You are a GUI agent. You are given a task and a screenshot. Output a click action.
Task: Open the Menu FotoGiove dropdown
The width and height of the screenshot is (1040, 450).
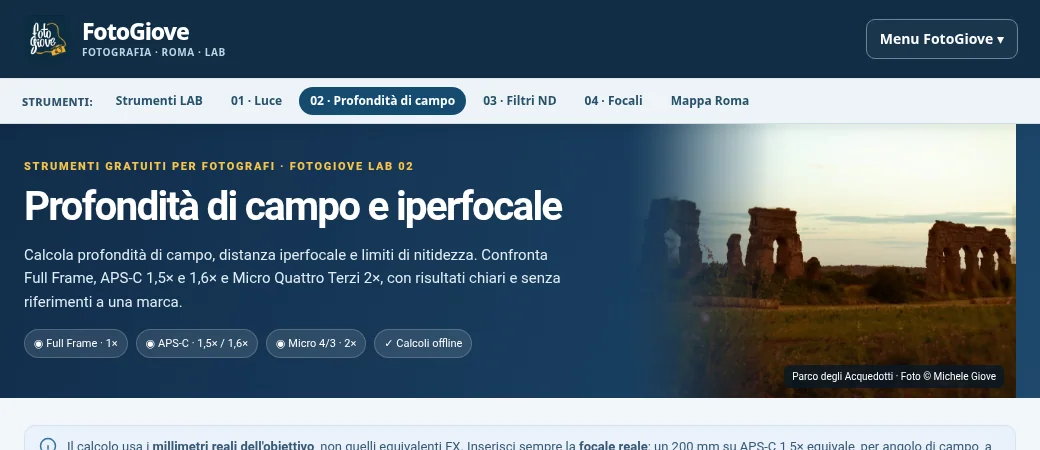941,39
